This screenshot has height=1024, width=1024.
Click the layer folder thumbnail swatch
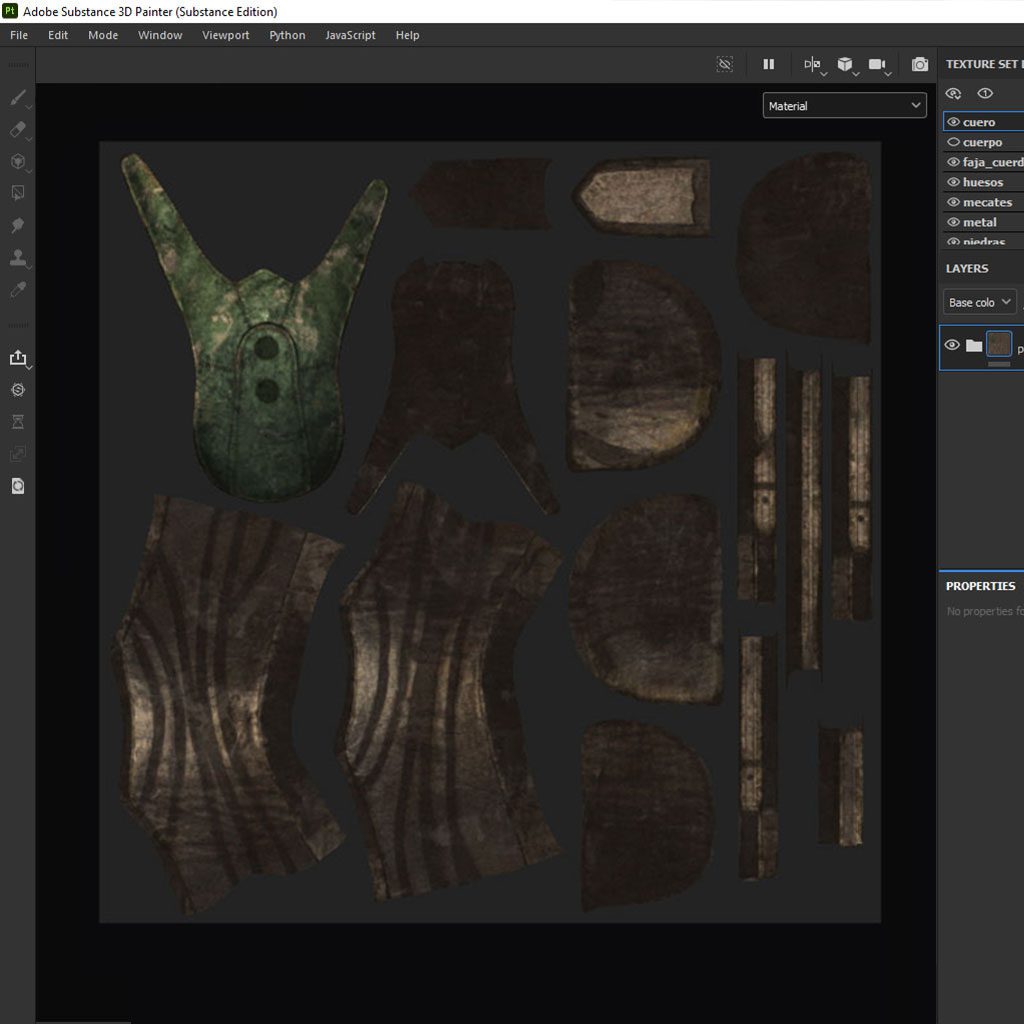[999, 345]
